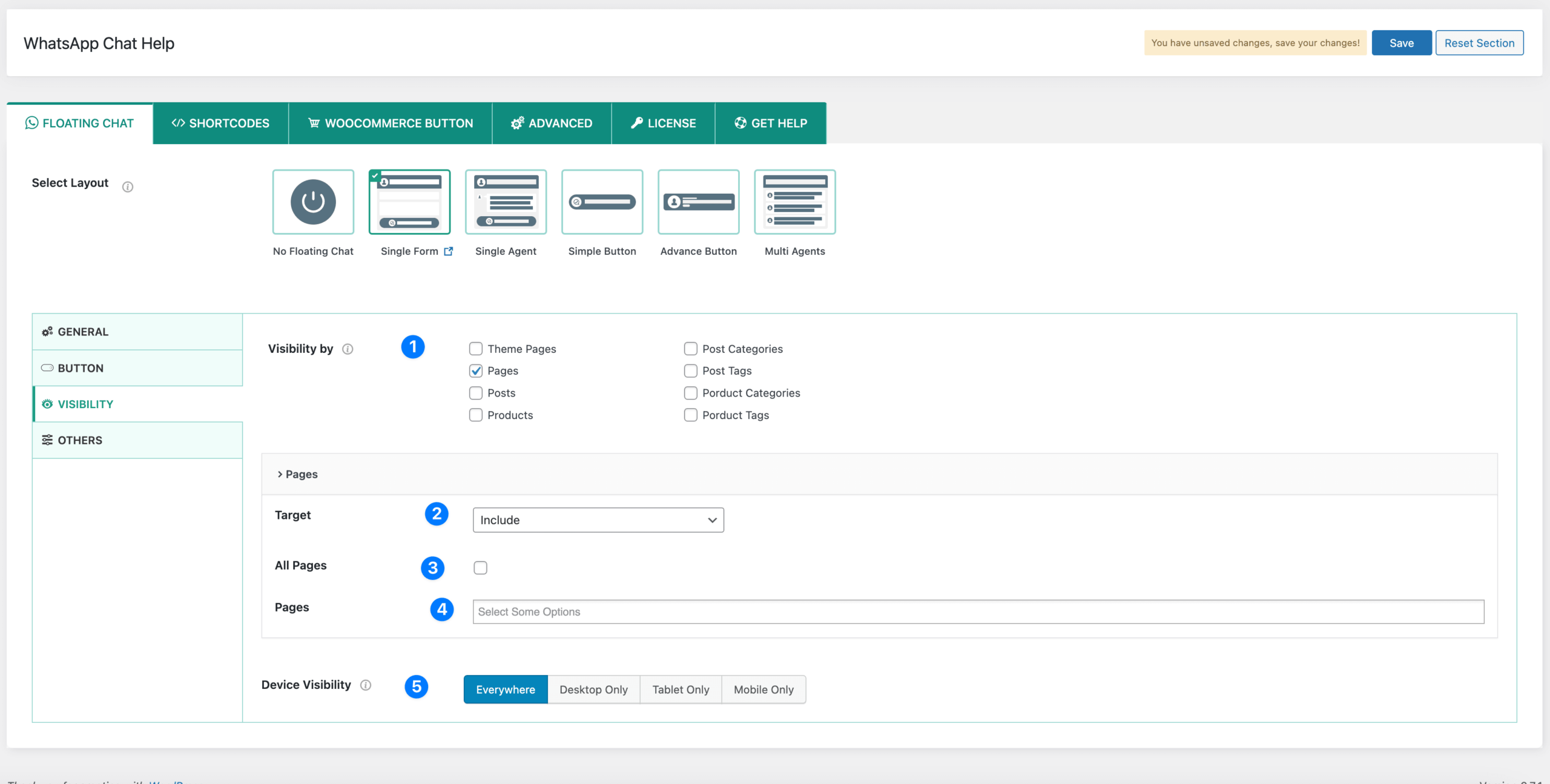Open the Single Form external preview link icon
Viewport: 1550px width, 784px height.
coord(448,251)
